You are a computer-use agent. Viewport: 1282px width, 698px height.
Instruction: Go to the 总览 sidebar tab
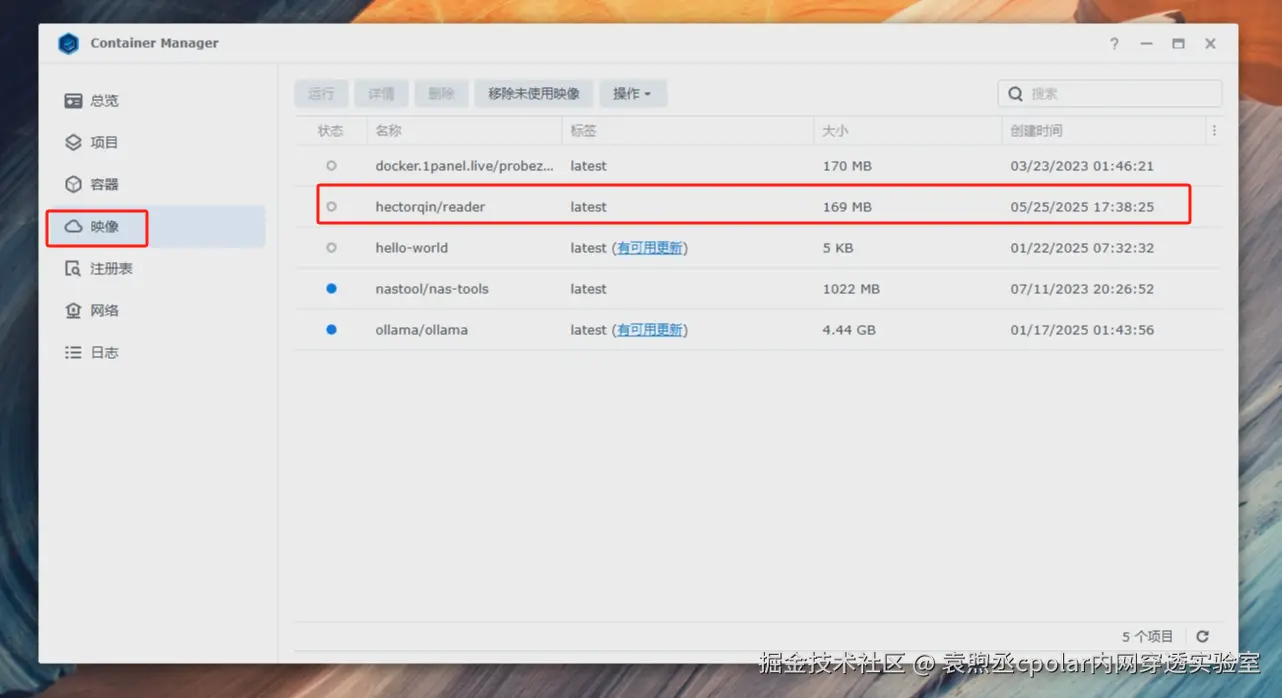coord(157,101)
